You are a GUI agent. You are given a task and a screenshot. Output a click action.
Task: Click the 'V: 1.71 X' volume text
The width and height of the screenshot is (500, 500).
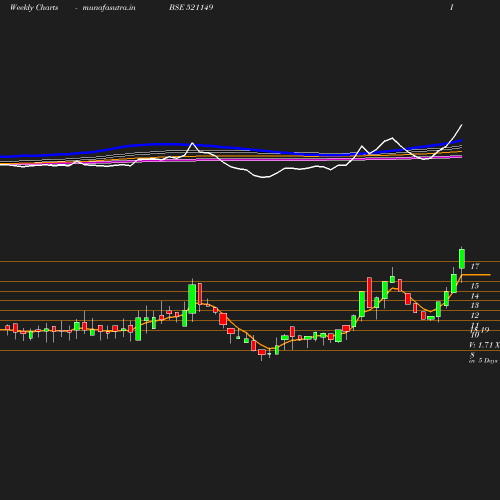click(x=484, y=345)
